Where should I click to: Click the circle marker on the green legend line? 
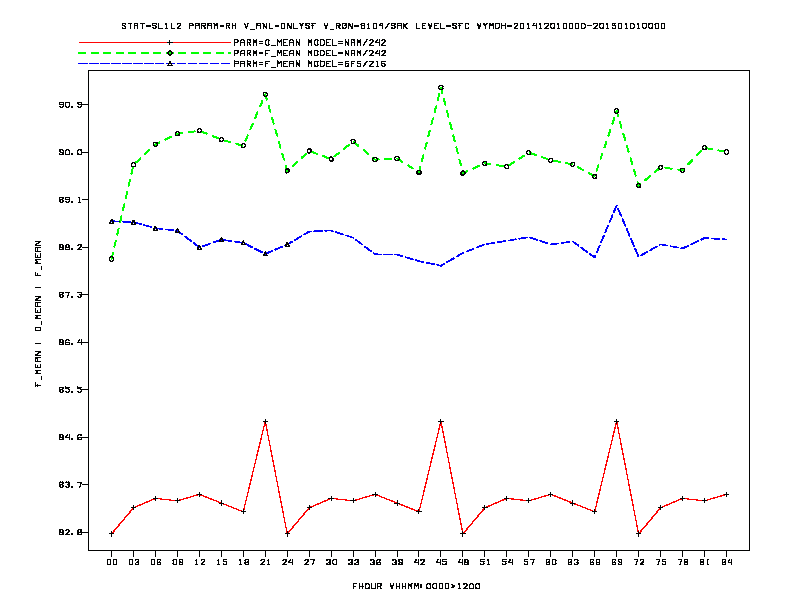pyautogui.click(x=170, y=53)
